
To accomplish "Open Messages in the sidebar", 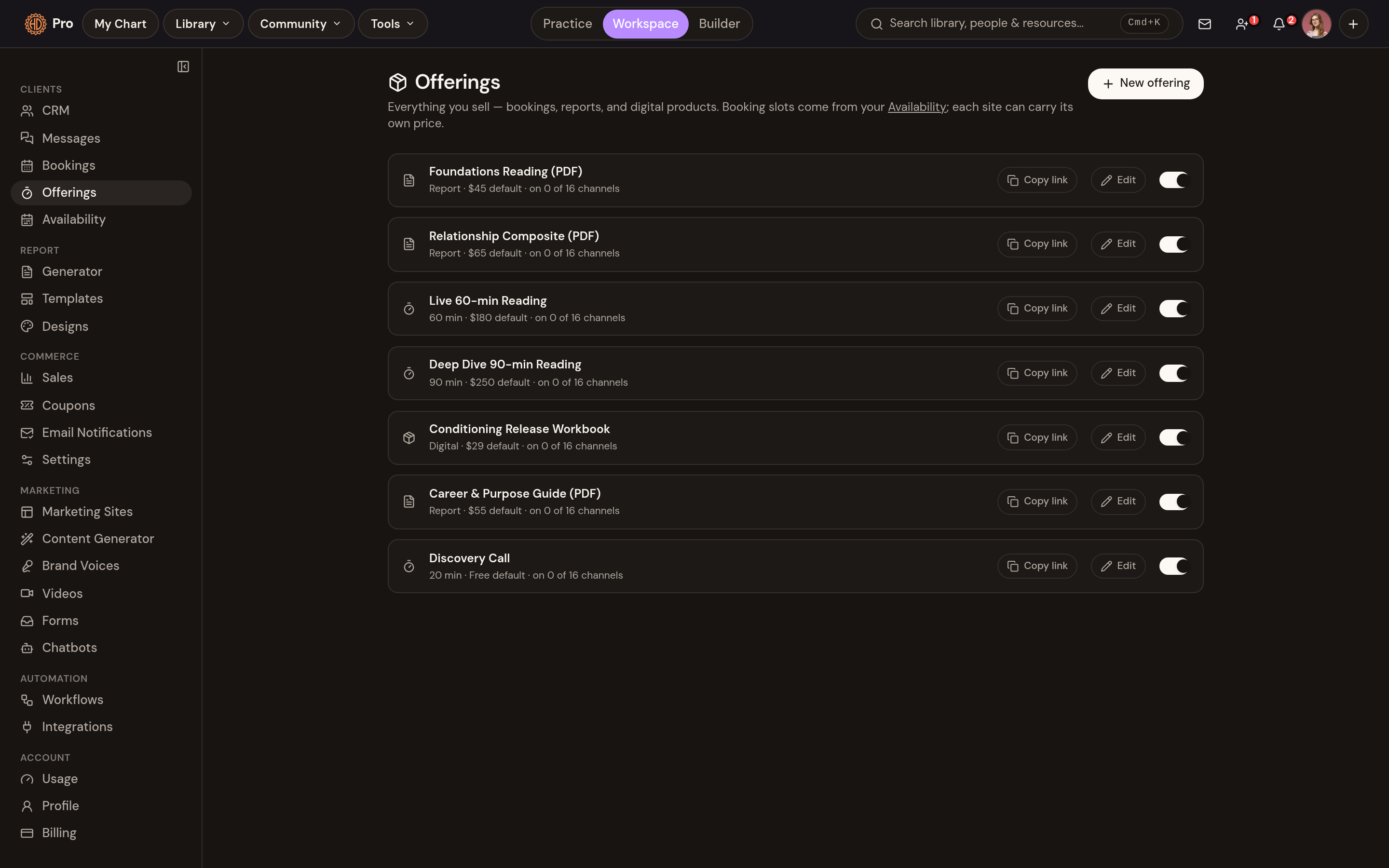I will tap(101, 138).
